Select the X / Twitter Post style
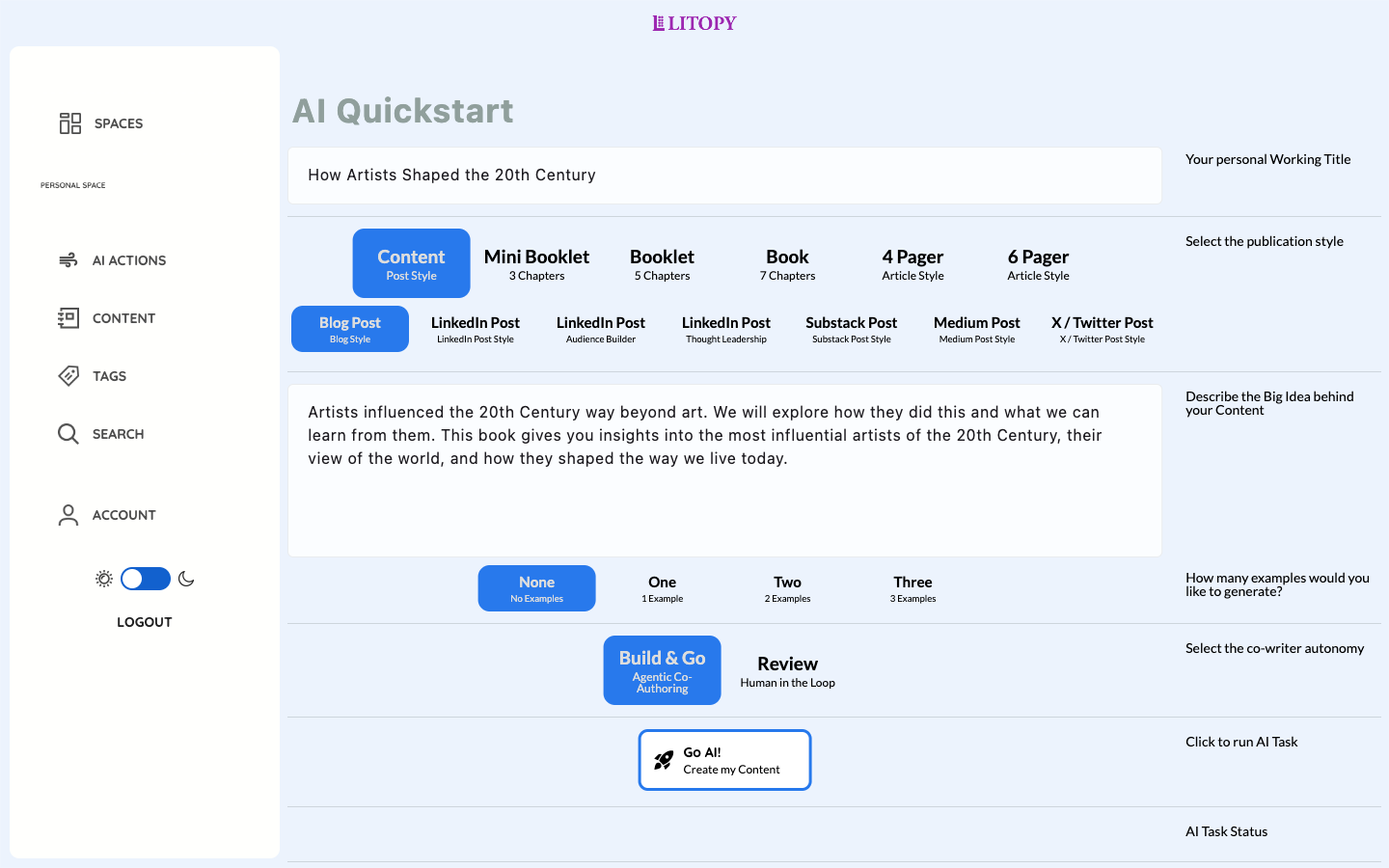1389x868 pixels. (1102, 329)
